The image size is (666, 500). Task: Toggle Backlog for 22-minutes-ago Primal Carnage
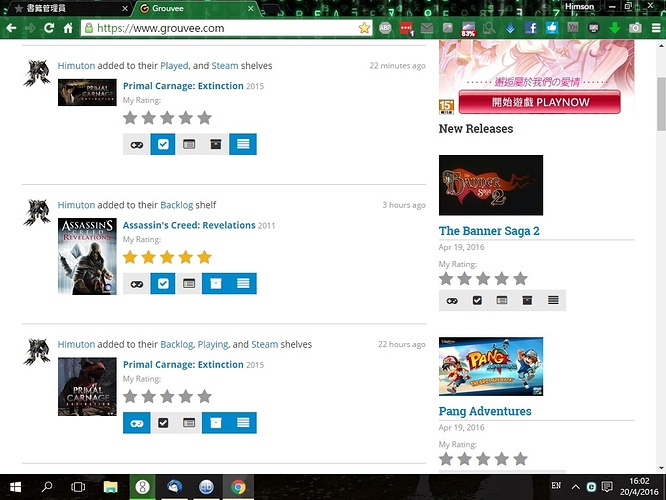pyautogui.click(x=216, y=144)
